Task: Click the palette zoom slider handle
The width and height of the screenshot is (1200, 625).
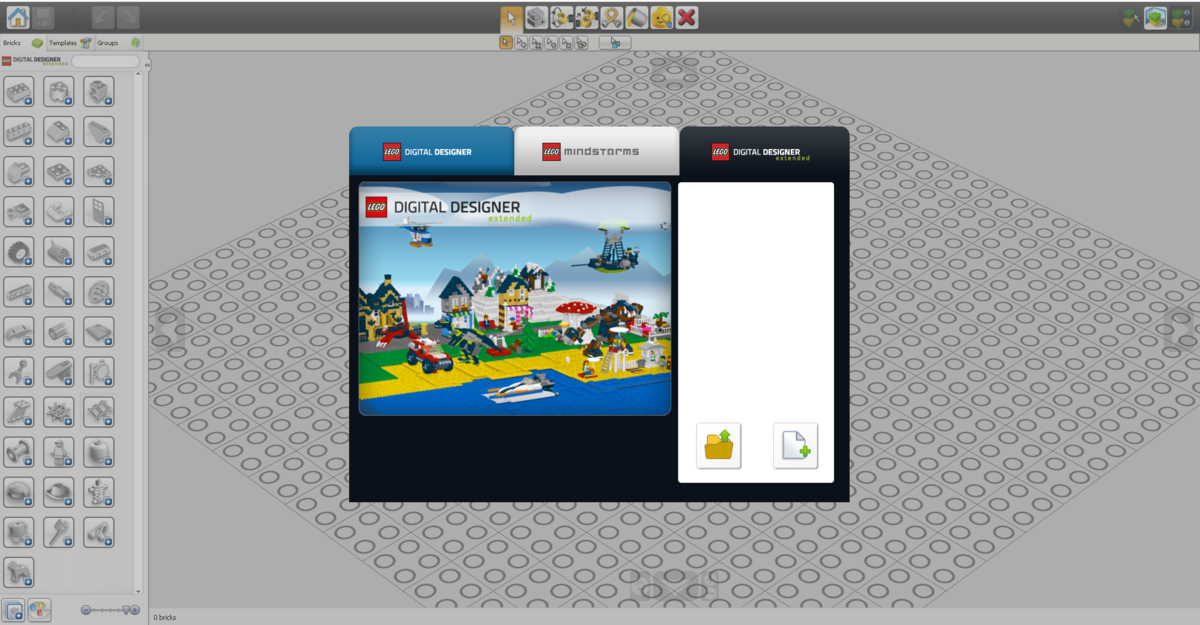Action: pos(127,609)
